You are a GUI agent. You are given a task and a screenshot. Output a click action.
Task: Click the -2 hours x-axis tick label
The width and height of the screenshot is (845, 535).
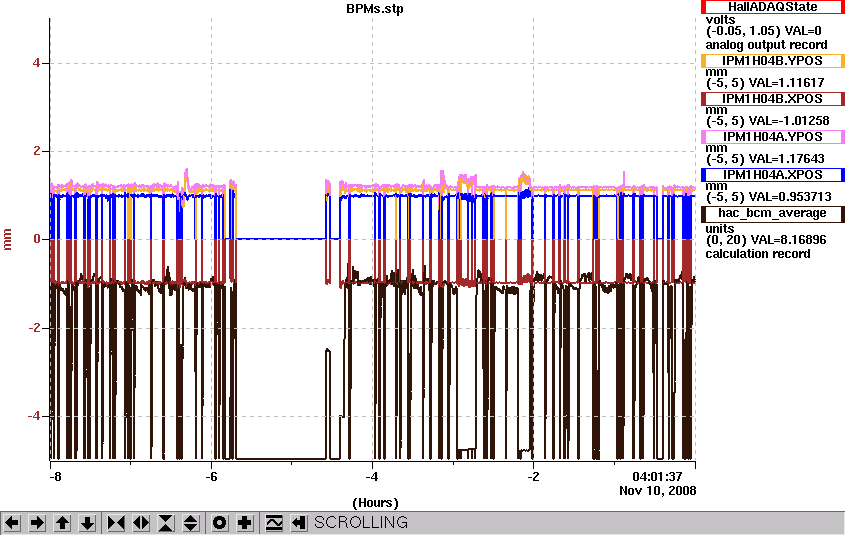pyautogui.click(x=533, y=477)
